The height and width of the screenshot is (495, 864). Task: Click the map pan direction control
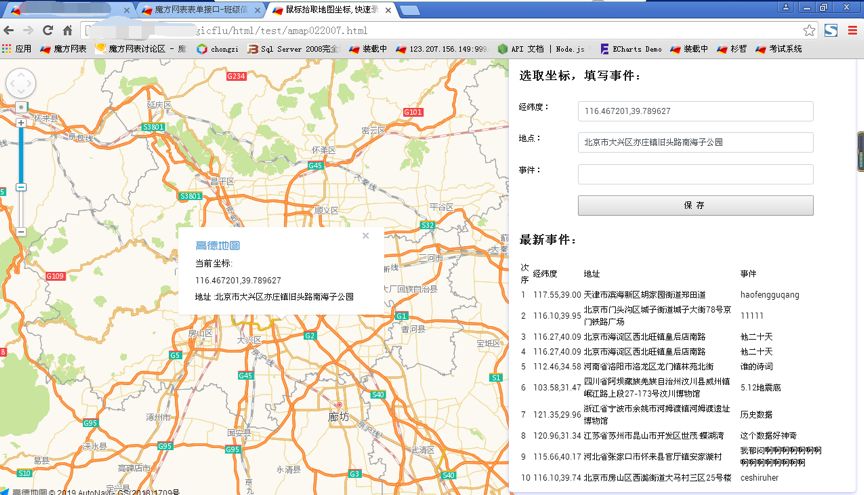pos(21,83)
